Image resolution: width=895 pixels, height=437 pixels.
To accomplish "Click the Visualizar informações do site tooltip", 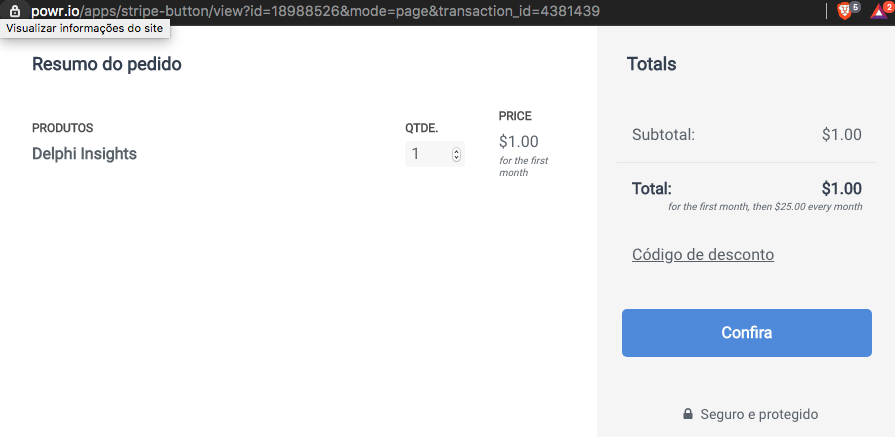I will point(85,29).
